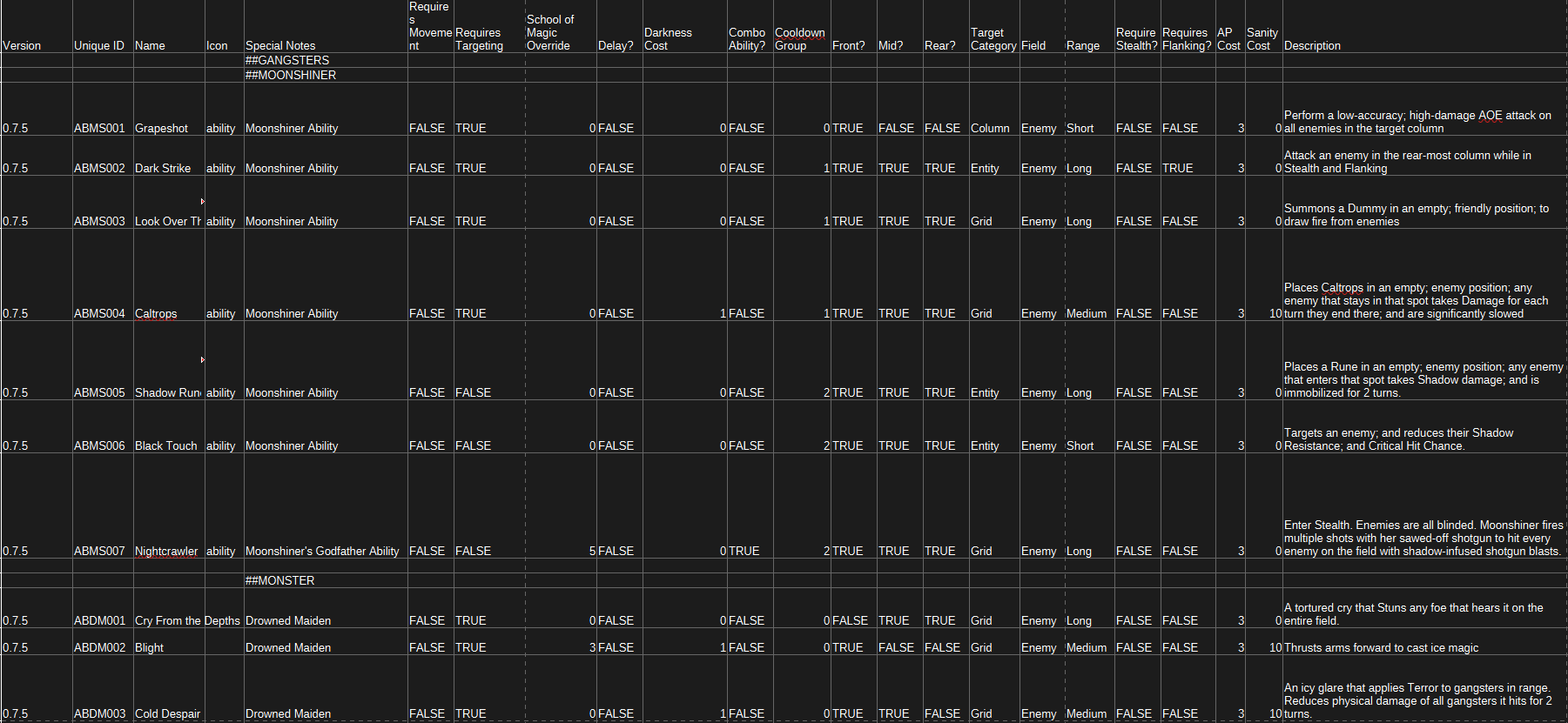
Task: Click the Blight description about ice magic
Action: 1381,647
